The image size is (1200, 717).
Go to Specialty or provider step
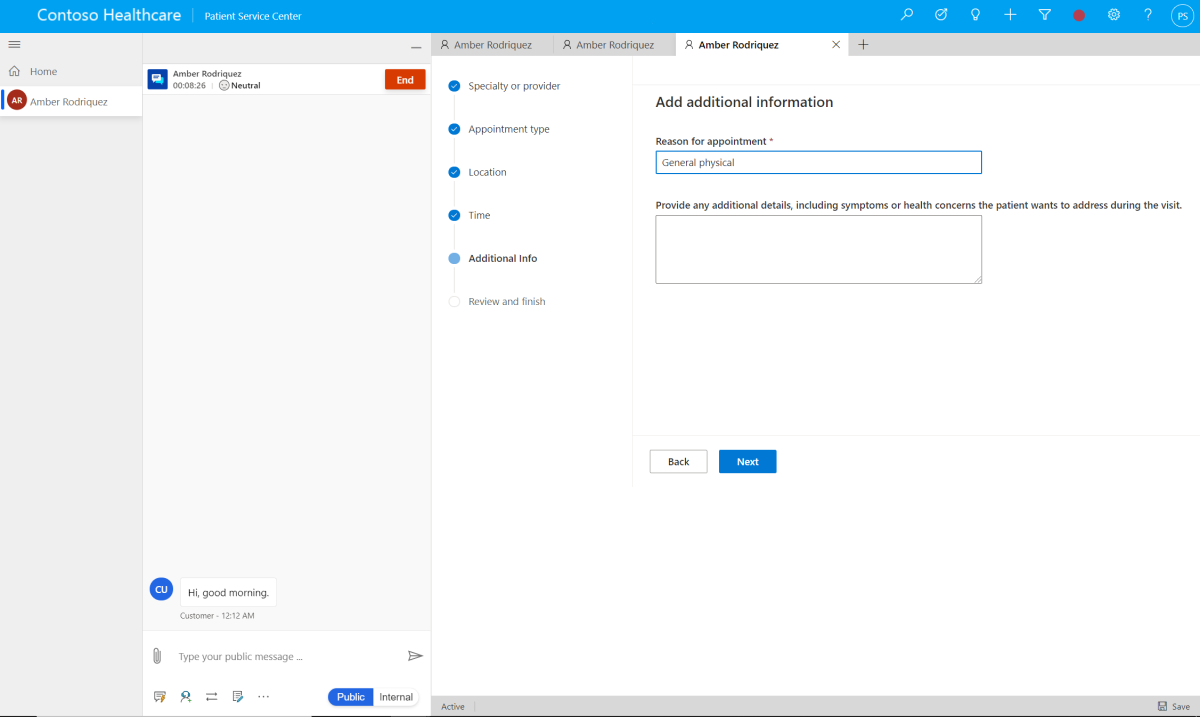pyautogui.click(x=514, y=86)
